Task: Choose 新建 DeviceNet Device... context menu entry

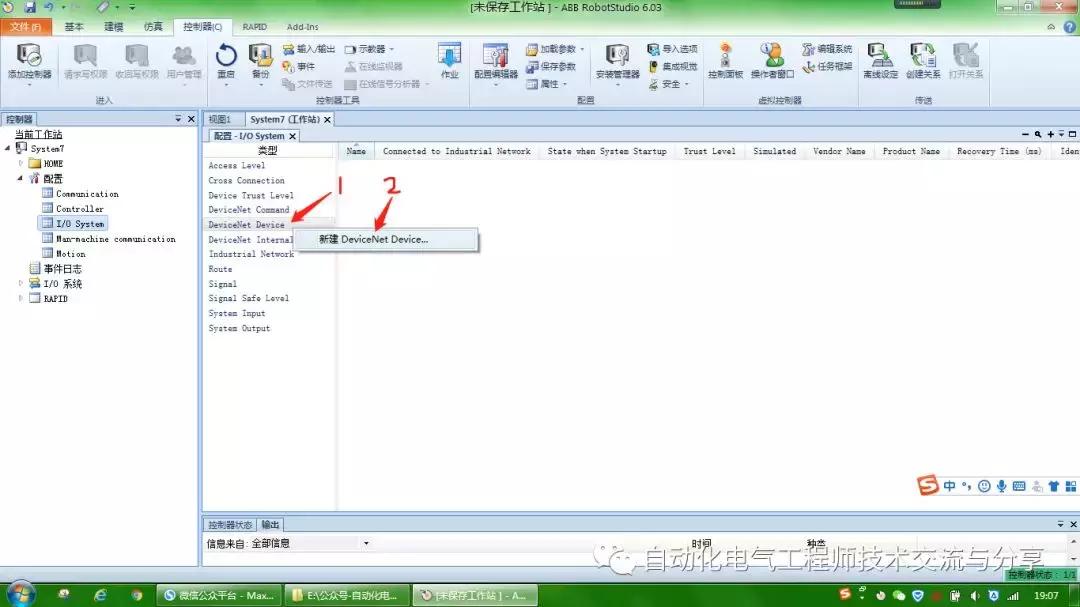Action: coord(386,239)
